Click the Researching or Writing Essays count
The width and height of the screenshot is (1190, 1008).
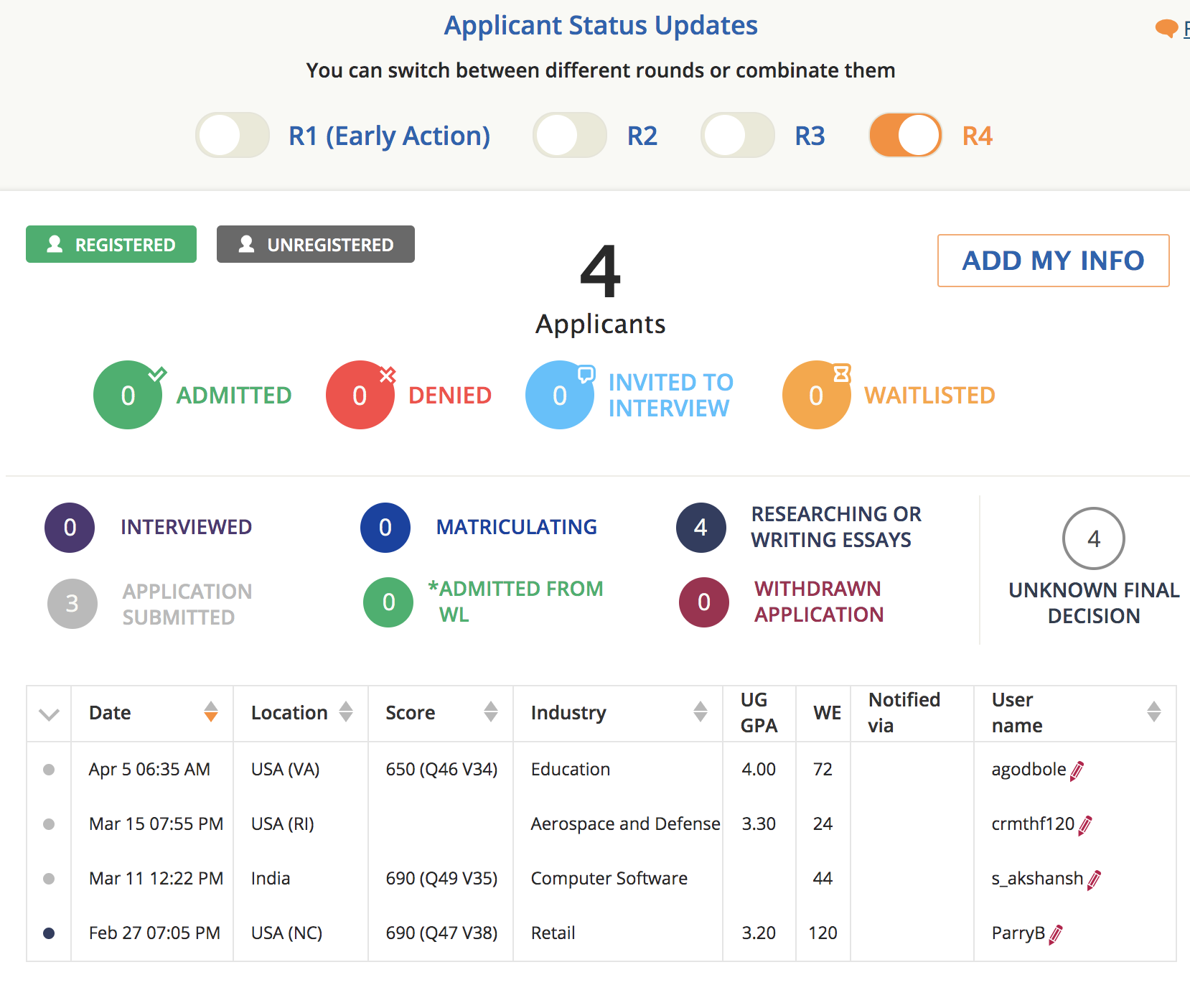(700, 527)
